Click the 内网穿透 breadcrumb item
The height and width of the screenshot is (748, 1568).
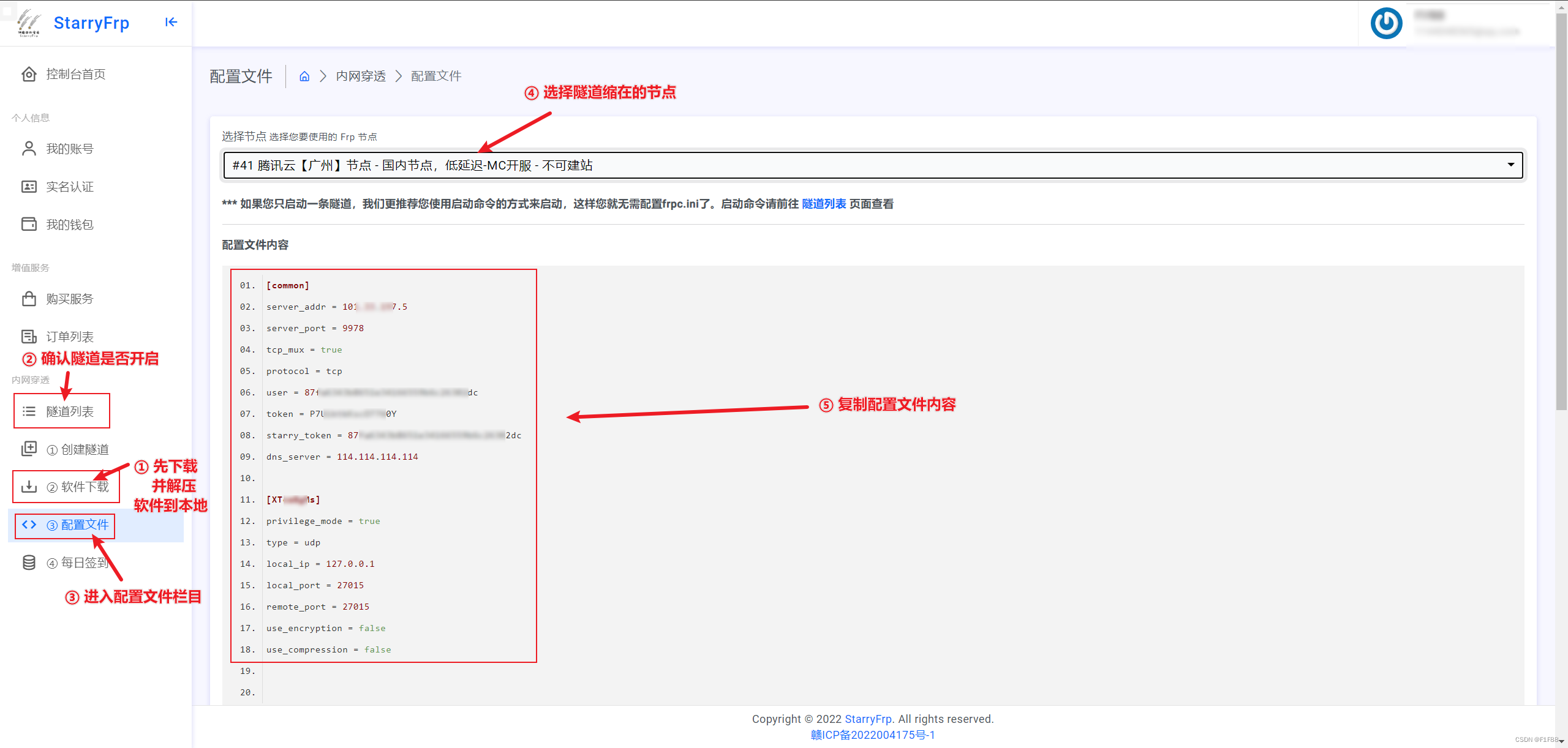click(361, 77)
